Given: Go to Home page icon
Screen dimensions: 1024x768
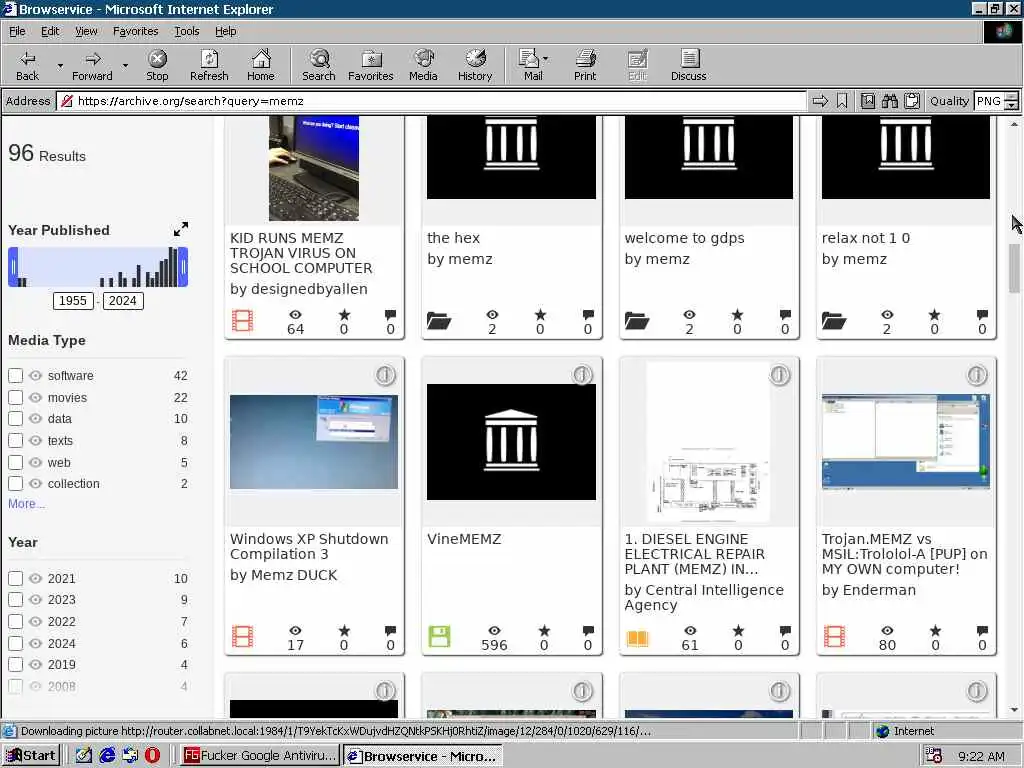Looking at the screenshot, I should 261,65.
